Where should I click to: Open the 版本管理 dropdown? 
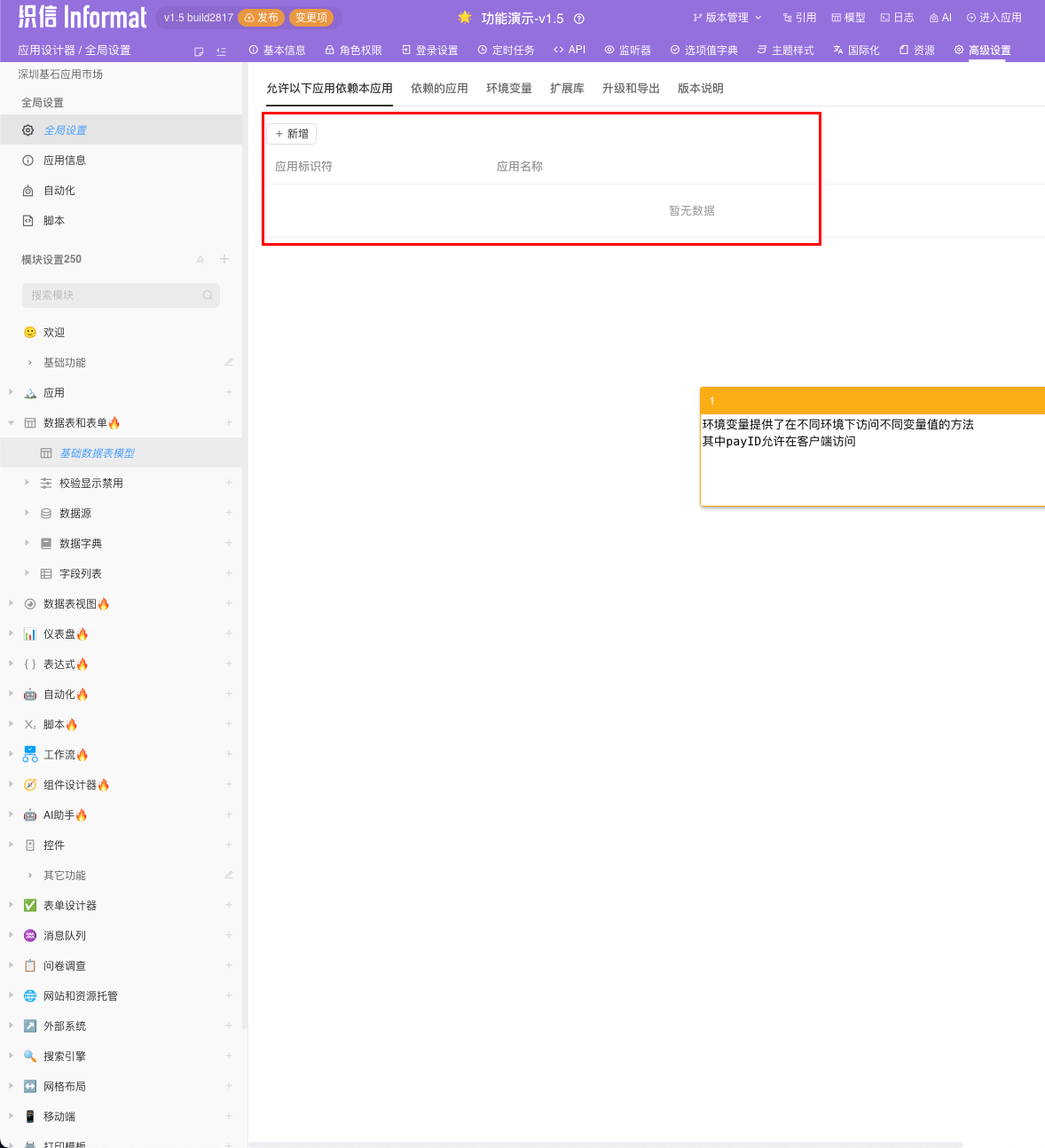727,18
